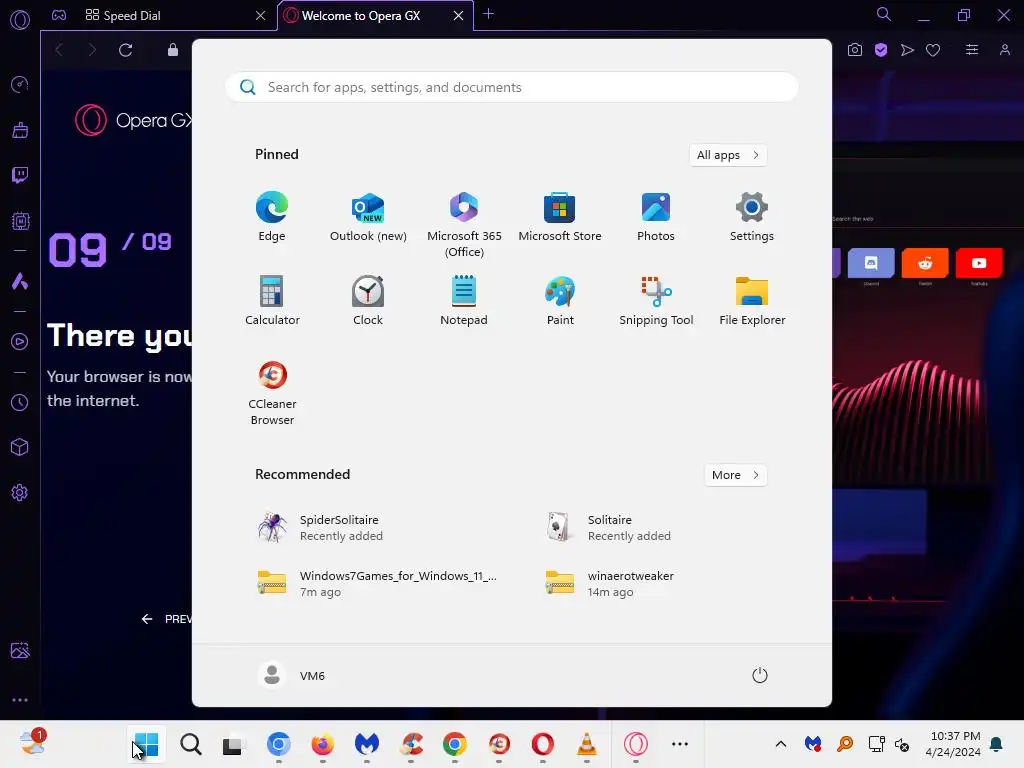
Task: Click the Start menu power button
Action: point(760,675)
